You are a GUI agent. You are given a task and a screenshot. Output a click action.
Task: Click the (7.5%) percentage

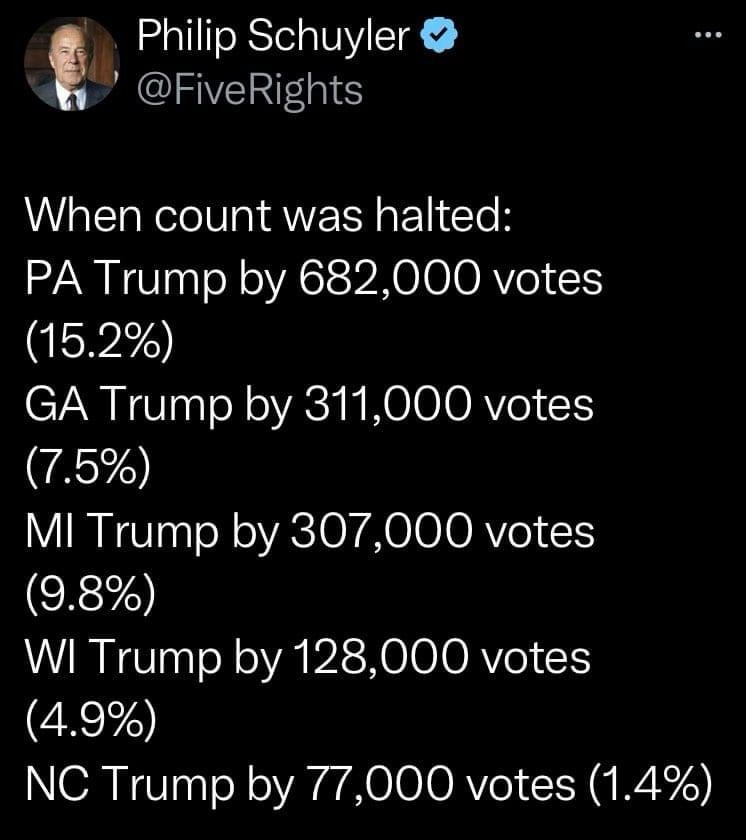click(x=88, y=467)
